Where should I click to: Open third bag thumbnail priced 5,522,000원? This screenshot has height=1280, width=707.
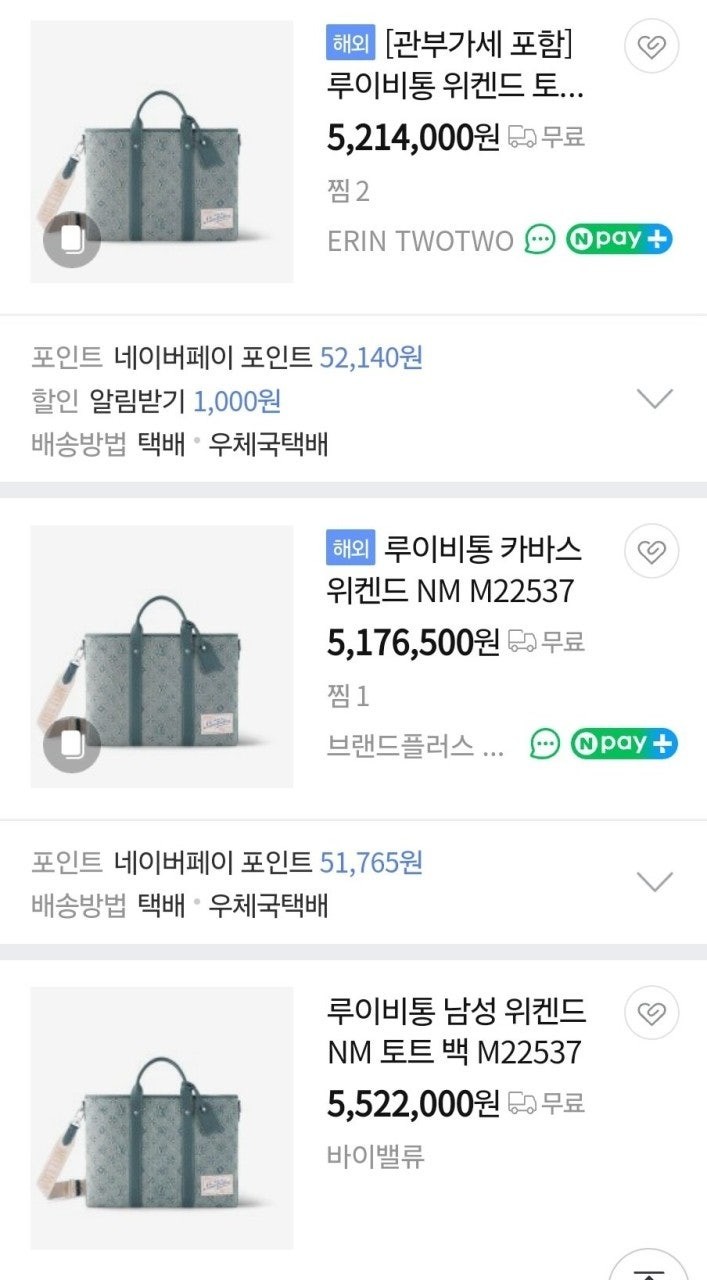(x=162, y=1118)
